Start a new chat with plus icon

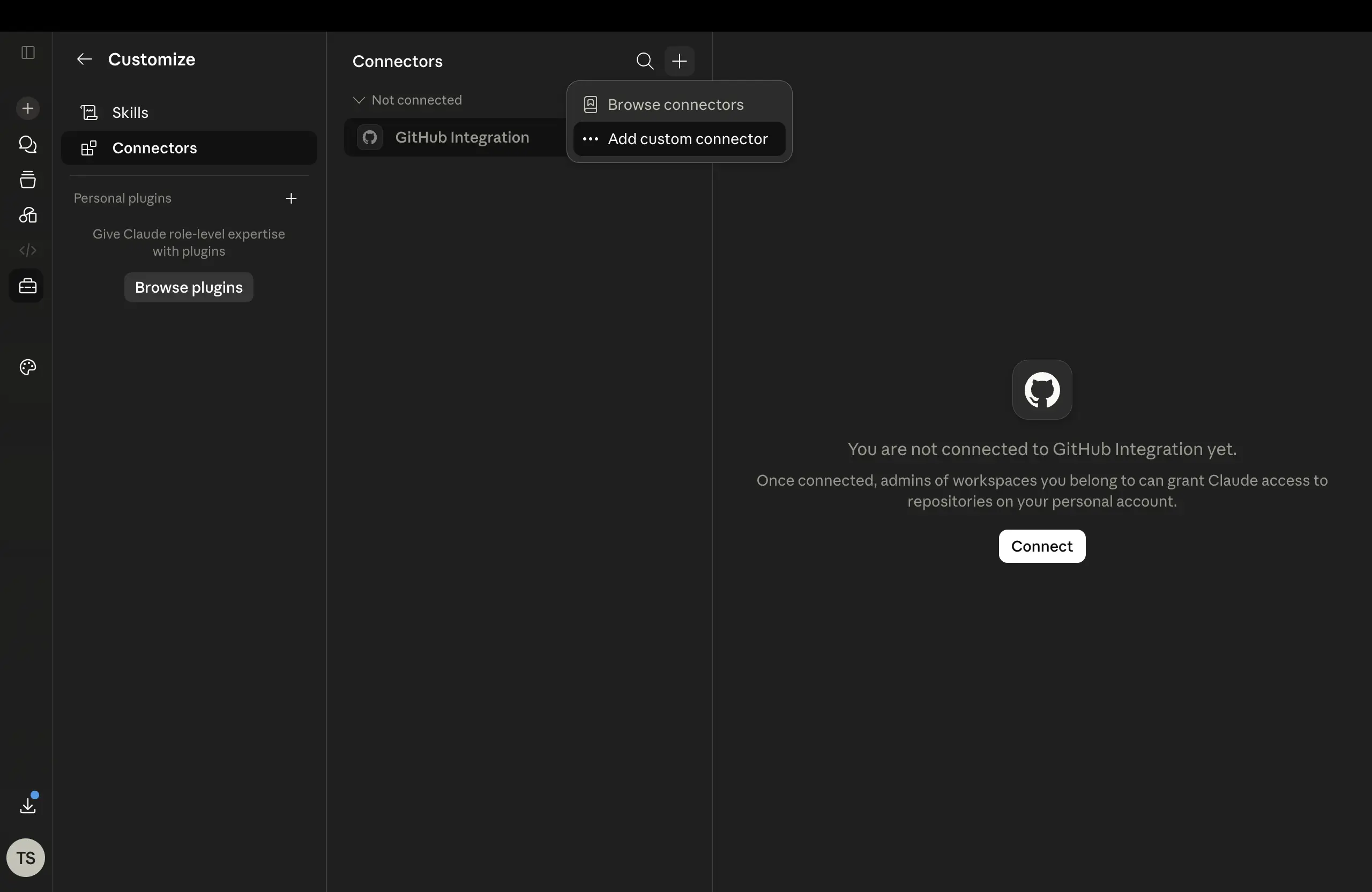28,108
